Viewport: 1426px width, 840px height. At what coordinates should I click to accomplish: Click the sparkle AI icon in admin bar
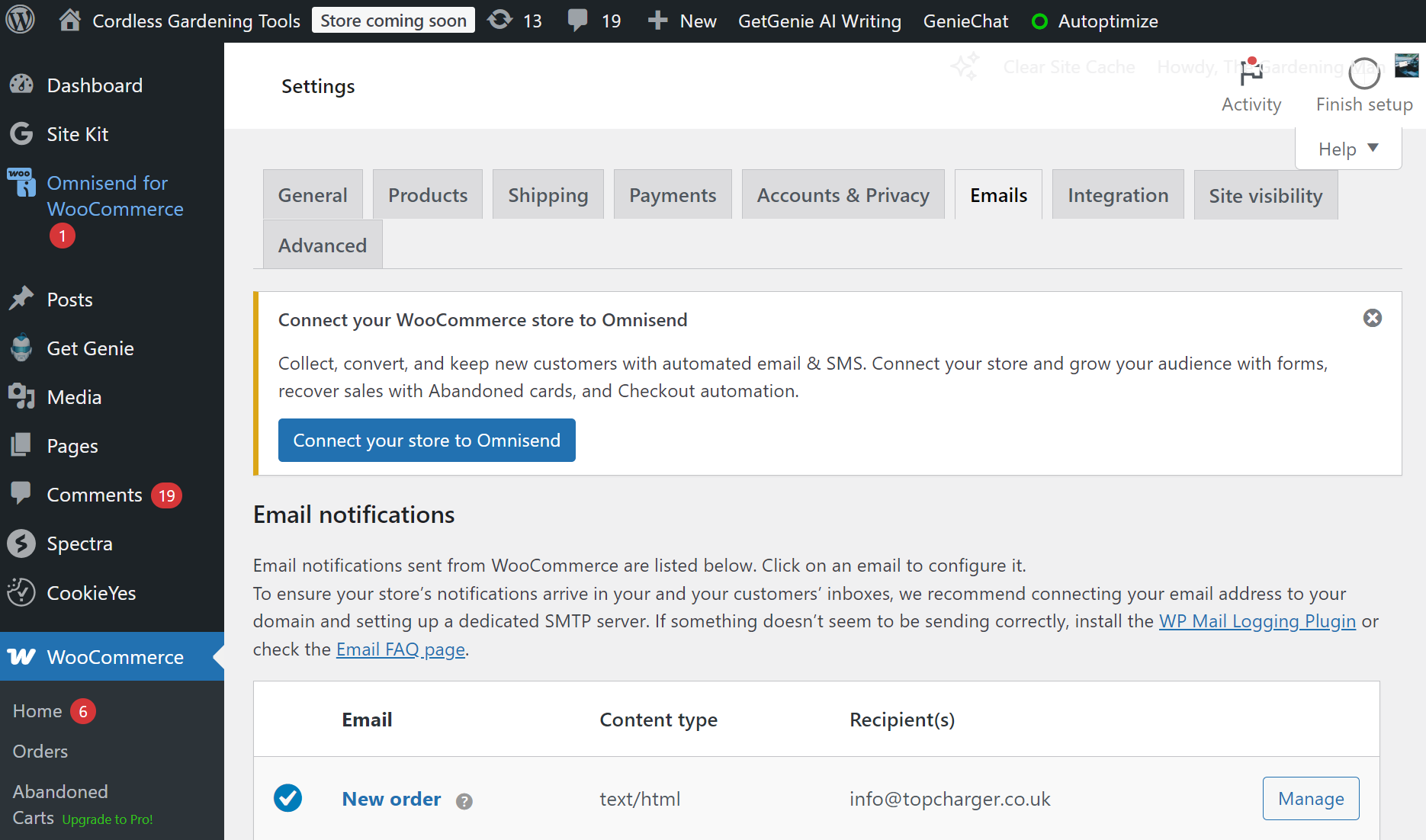tap(965, 67)
